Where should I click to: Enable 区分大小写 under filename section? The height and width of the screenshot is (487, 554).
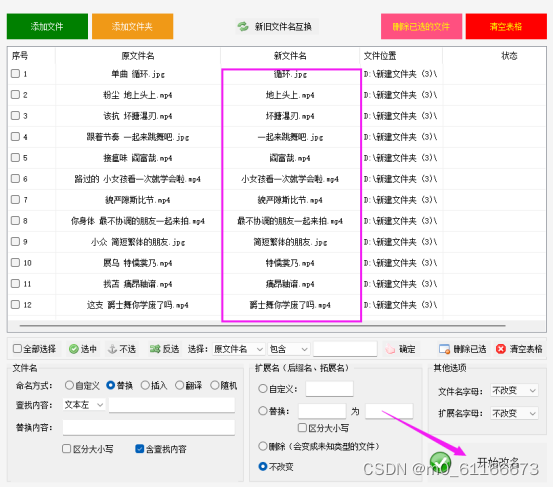(x=66, y=449)
